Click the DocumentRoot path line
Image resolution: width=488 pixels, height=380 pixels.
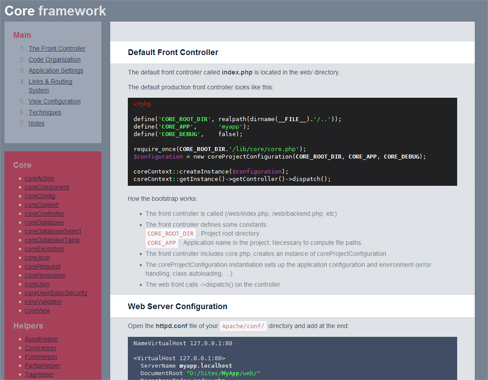[x=200, y=373]
